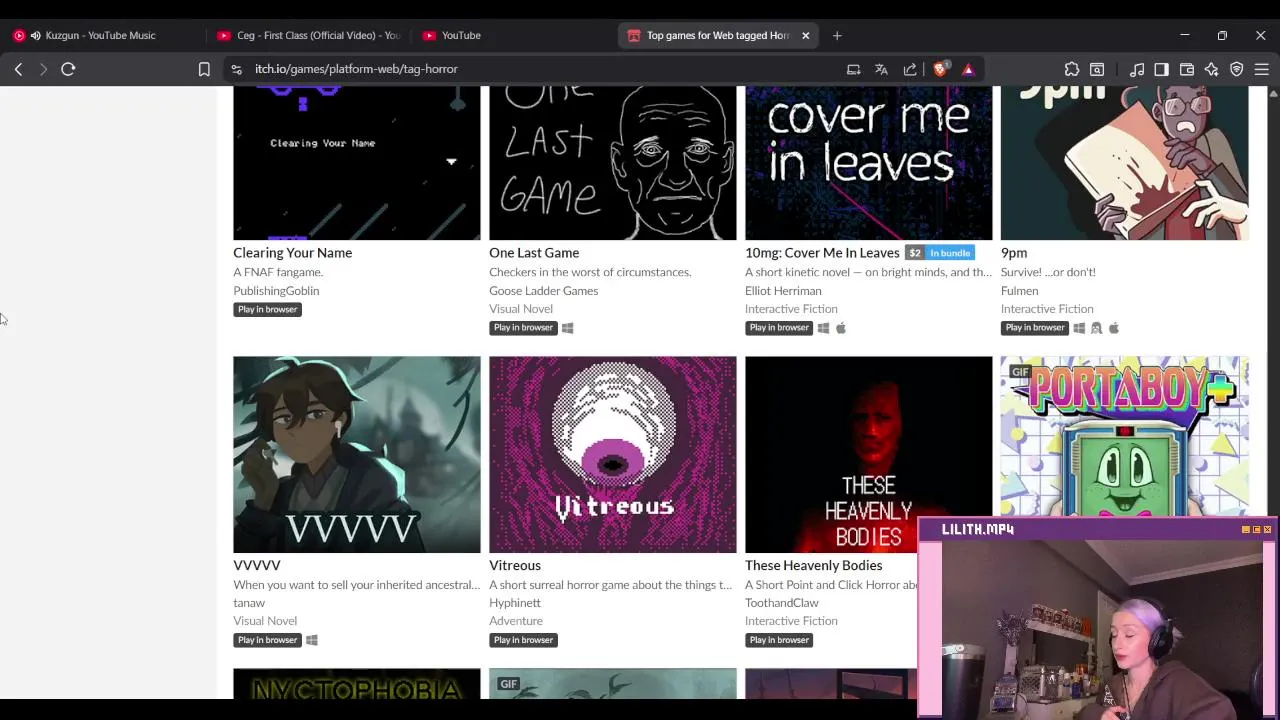Viewport: 1280px width, 720px height.
Task: Visit Elliot Herriman author page
Action: pyautogui.click(x=783, y=291)
